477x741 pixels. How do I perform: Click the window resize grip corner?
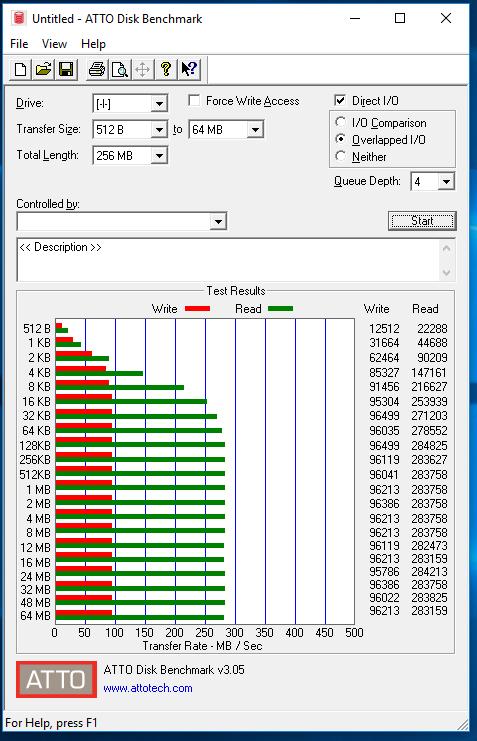pos(462,724)
